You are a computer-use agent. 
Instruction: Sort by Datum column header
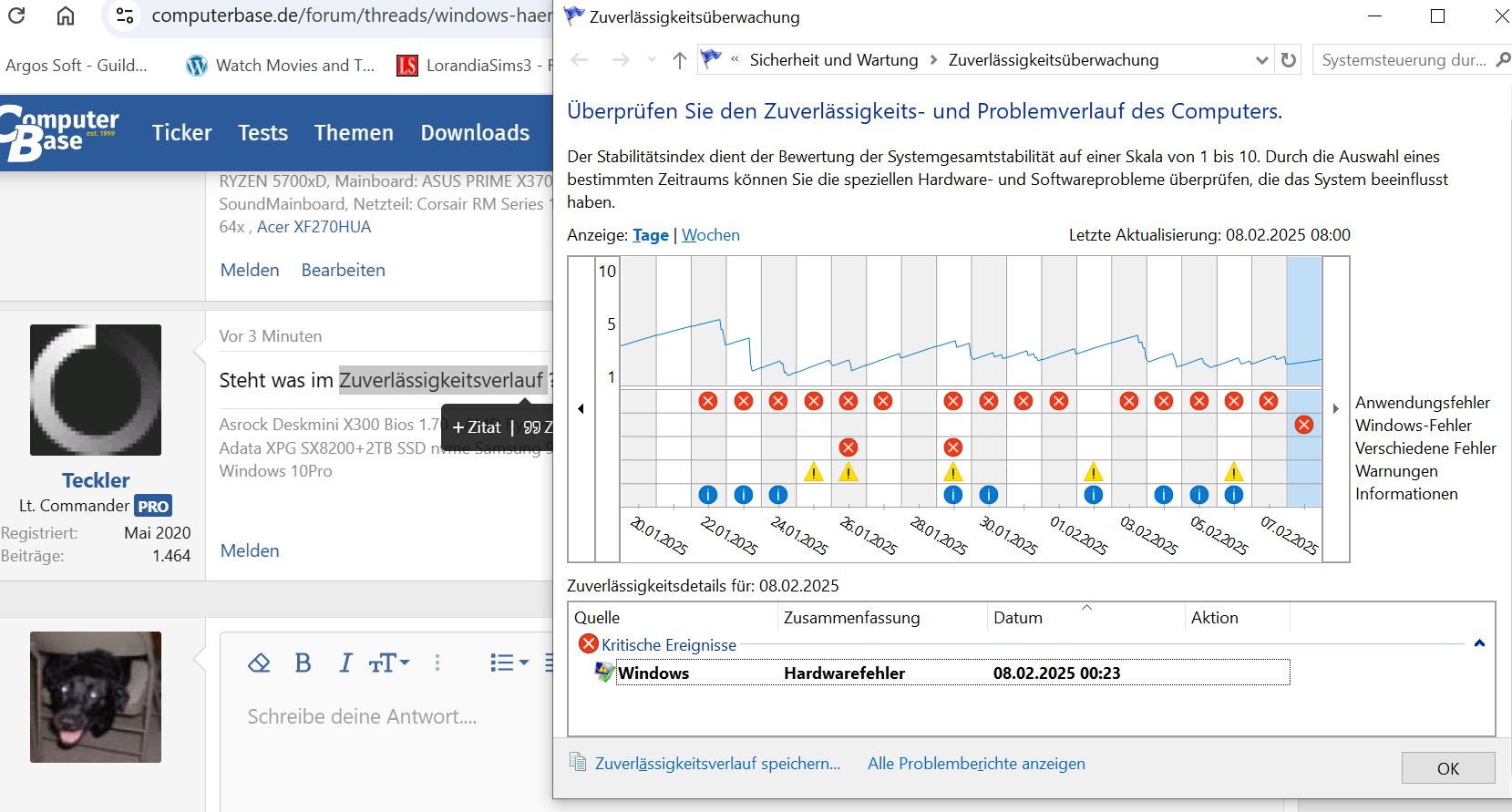[x=1018, y=618]
